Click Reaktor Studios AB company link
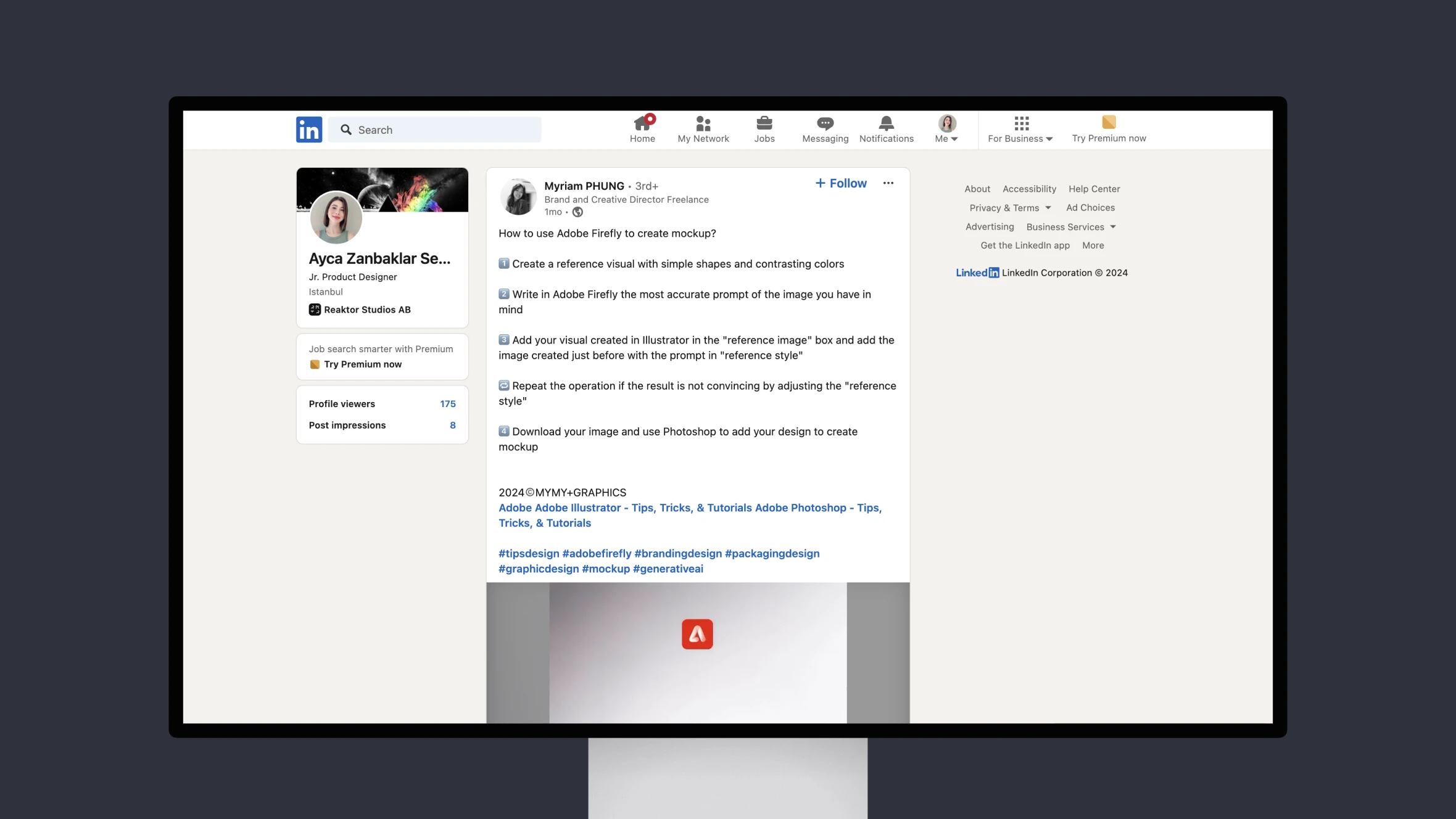 point(367,309)
